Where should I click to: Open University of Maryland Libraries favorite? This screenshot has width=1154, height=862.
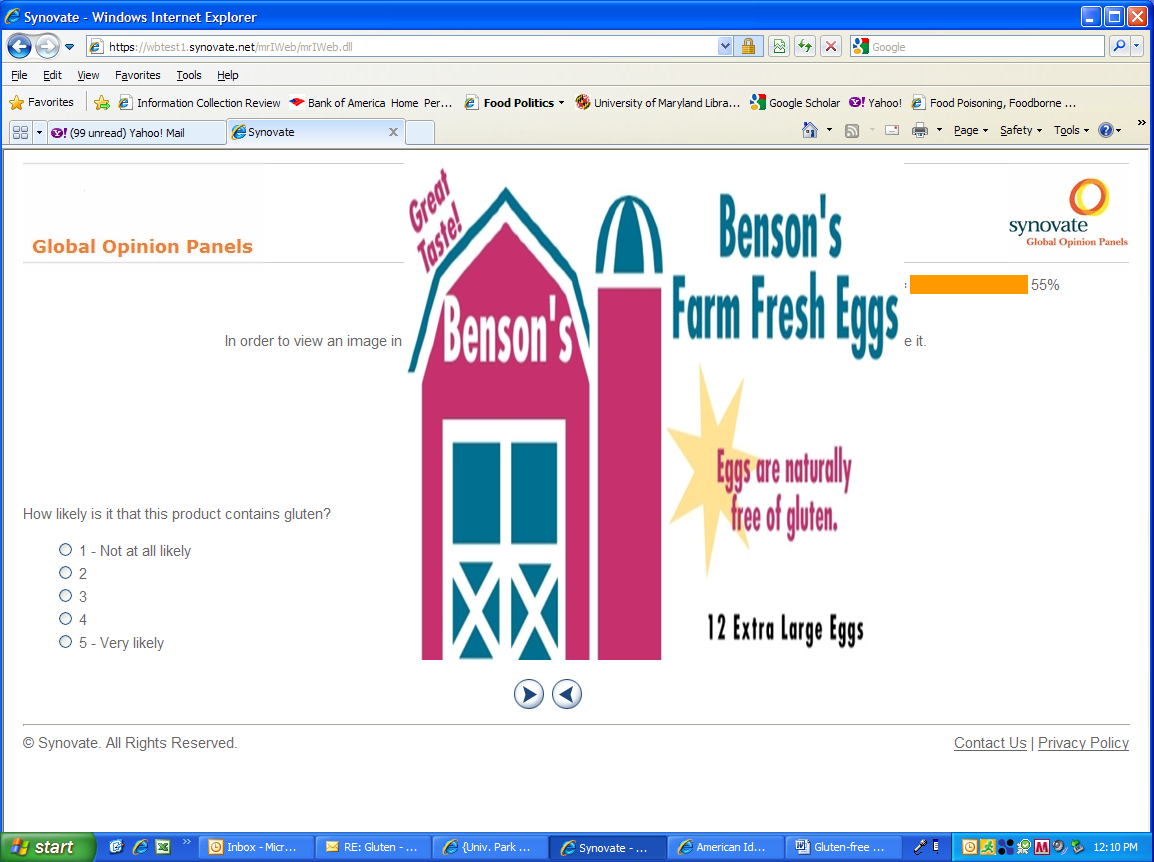point(658,103)
